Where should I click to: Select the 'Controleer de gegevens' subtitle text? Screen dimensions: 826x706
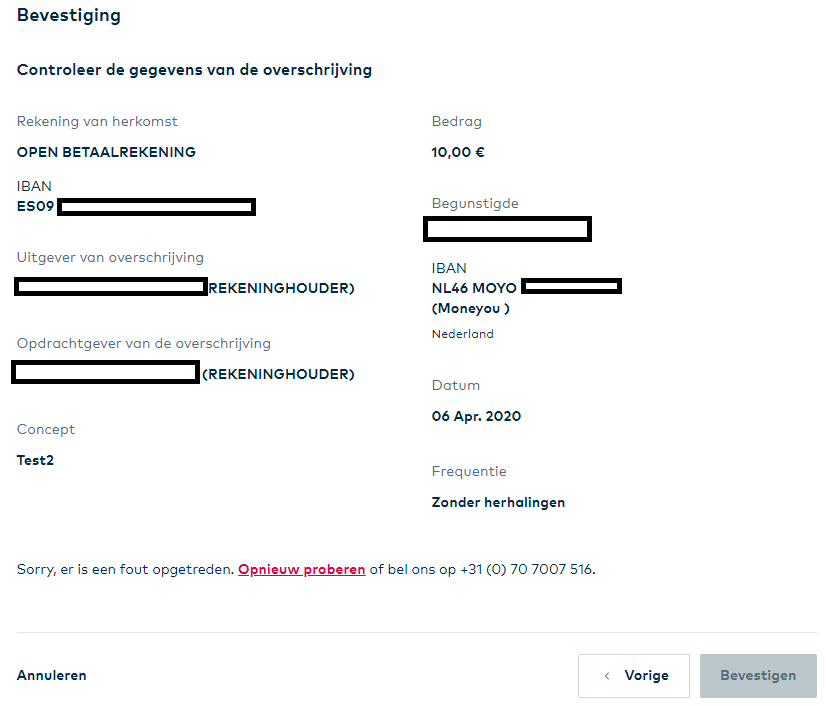194,70
